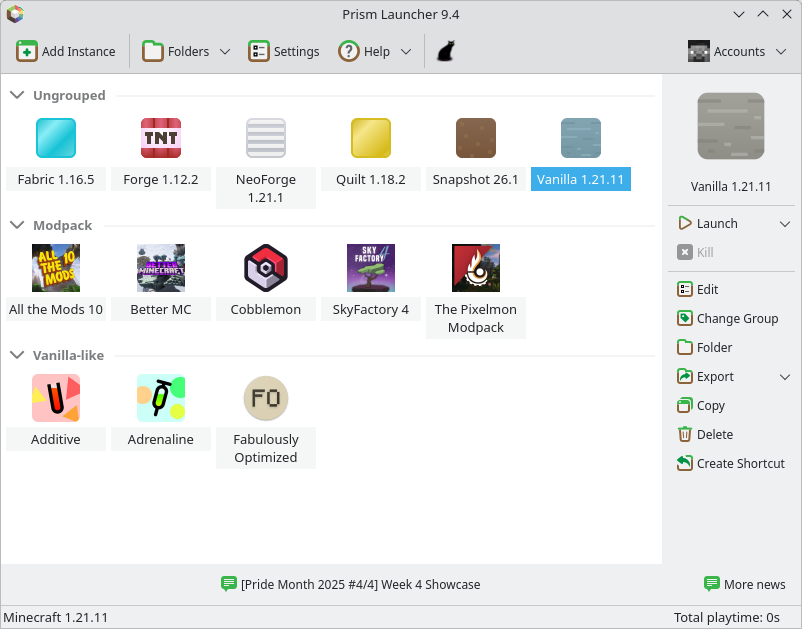
Task: Select the Fabulously Optimized instance icon
Action: coord(266,398)
